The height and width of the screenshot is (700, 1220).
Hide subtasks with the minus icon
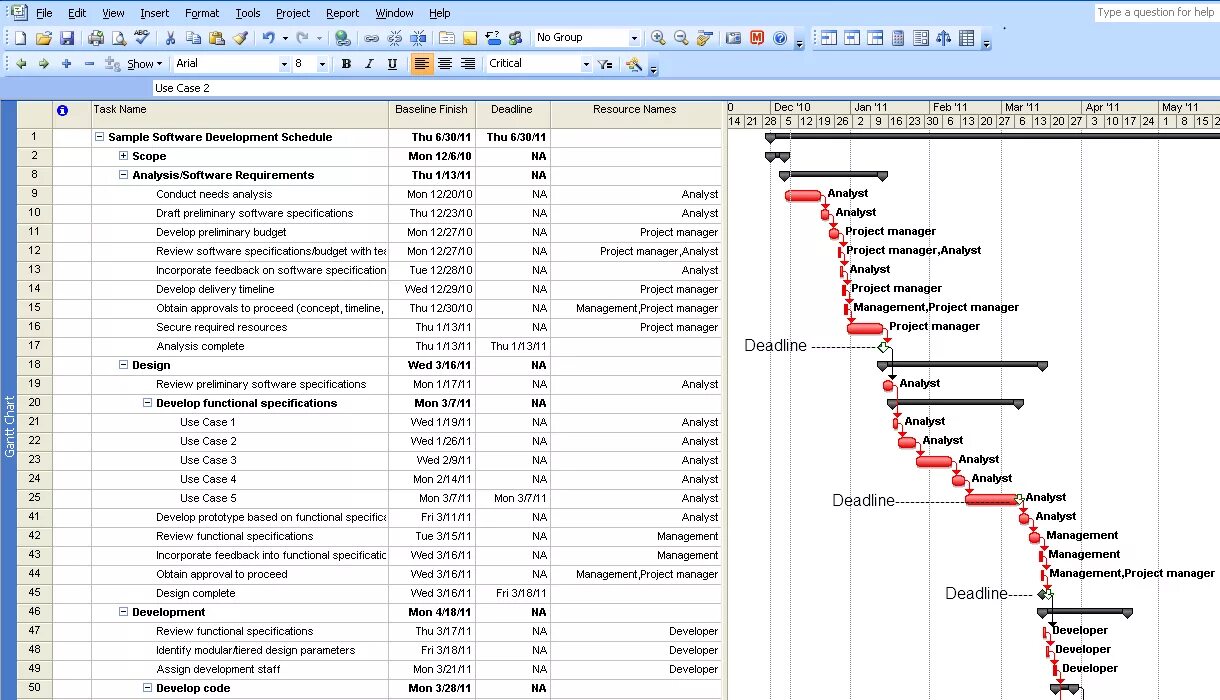[89, 64]
